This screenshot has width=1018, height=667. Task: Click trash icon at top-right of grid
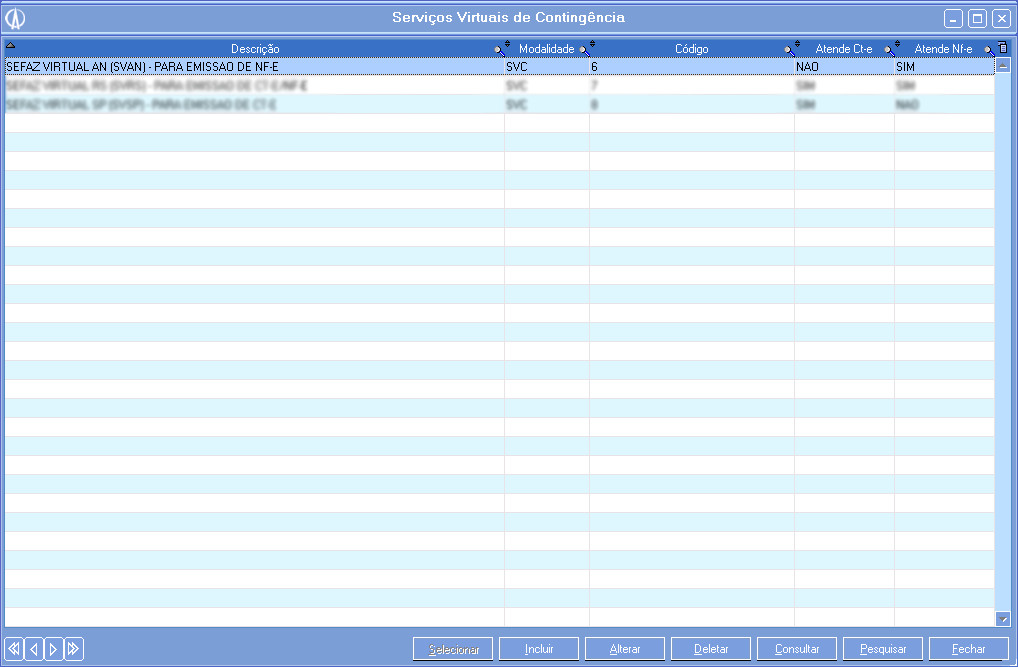tap(1003, 48)
